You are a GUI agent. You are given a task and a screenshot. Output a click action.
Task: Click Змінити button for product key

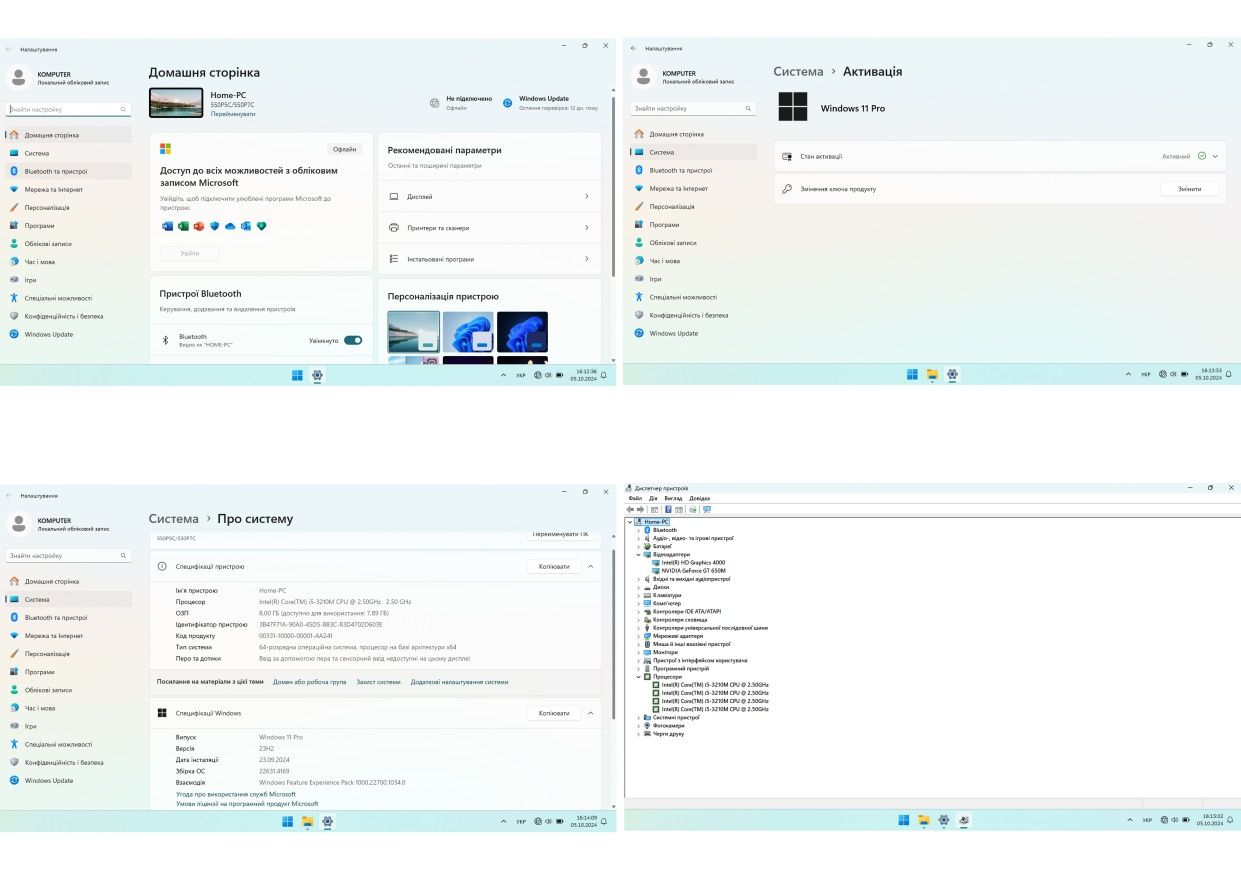pos(1189,188)
